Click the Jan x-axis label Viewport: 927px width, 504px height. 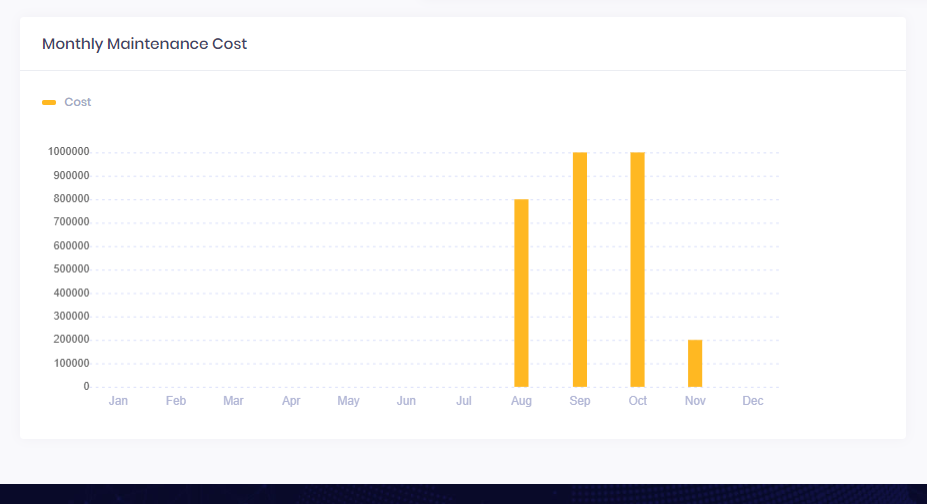(x=118, y=401)
